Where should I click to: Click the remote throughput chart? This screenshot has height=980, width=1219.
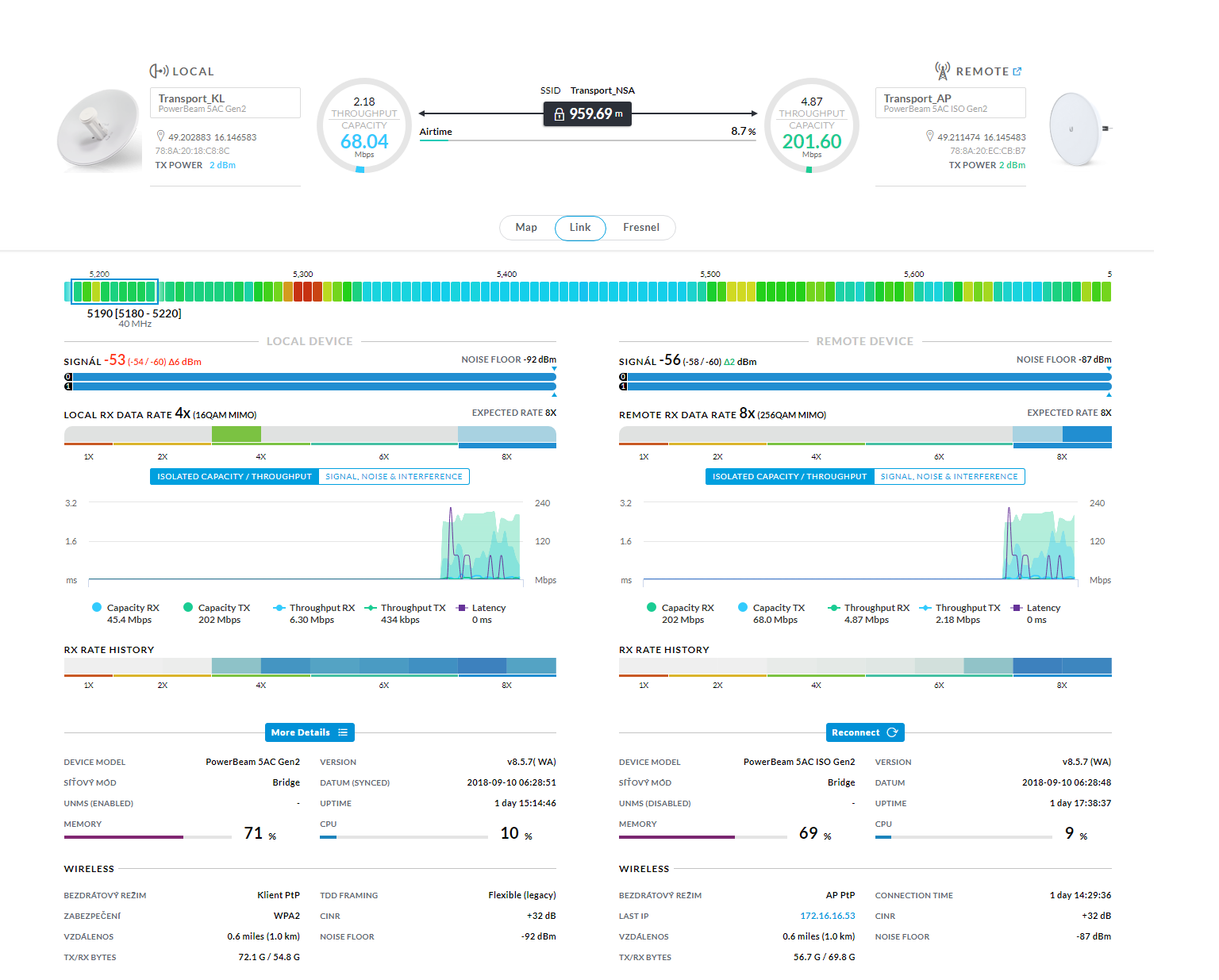point(859,542)
